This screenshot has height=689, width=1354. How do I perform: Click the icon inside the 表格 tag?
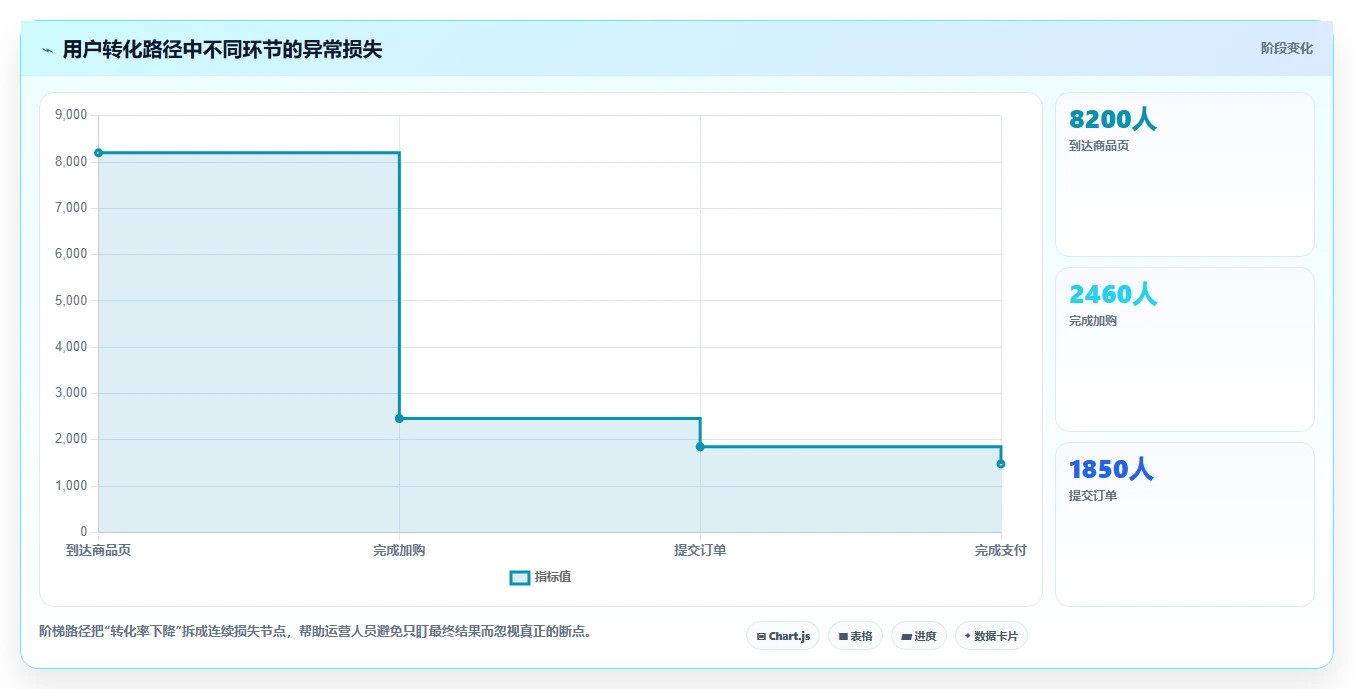pos(843,636)
